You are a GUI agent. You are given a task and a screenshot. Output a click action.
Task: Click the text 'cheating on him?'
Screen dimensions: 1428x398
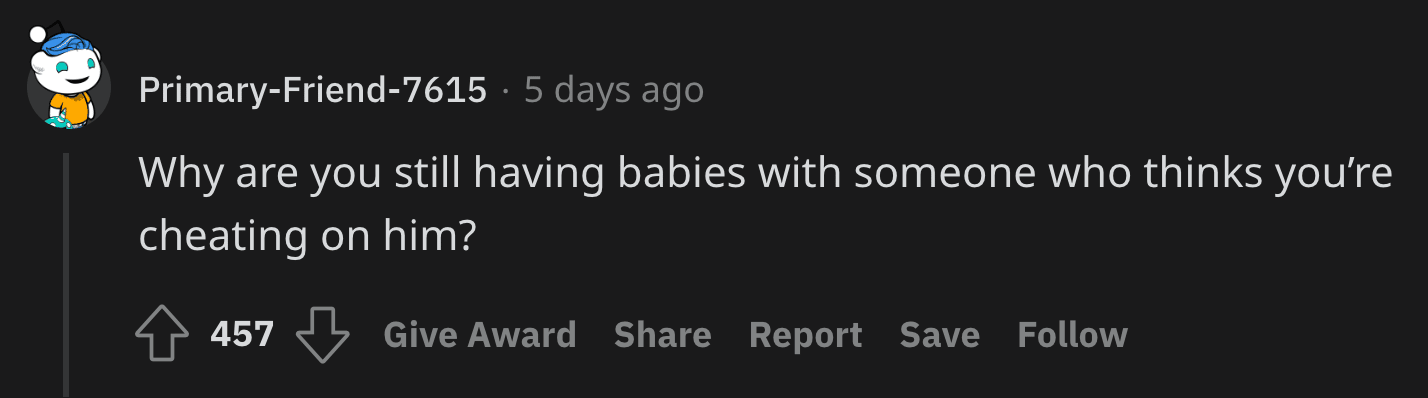pyautogui.click(x=306, y=235)
